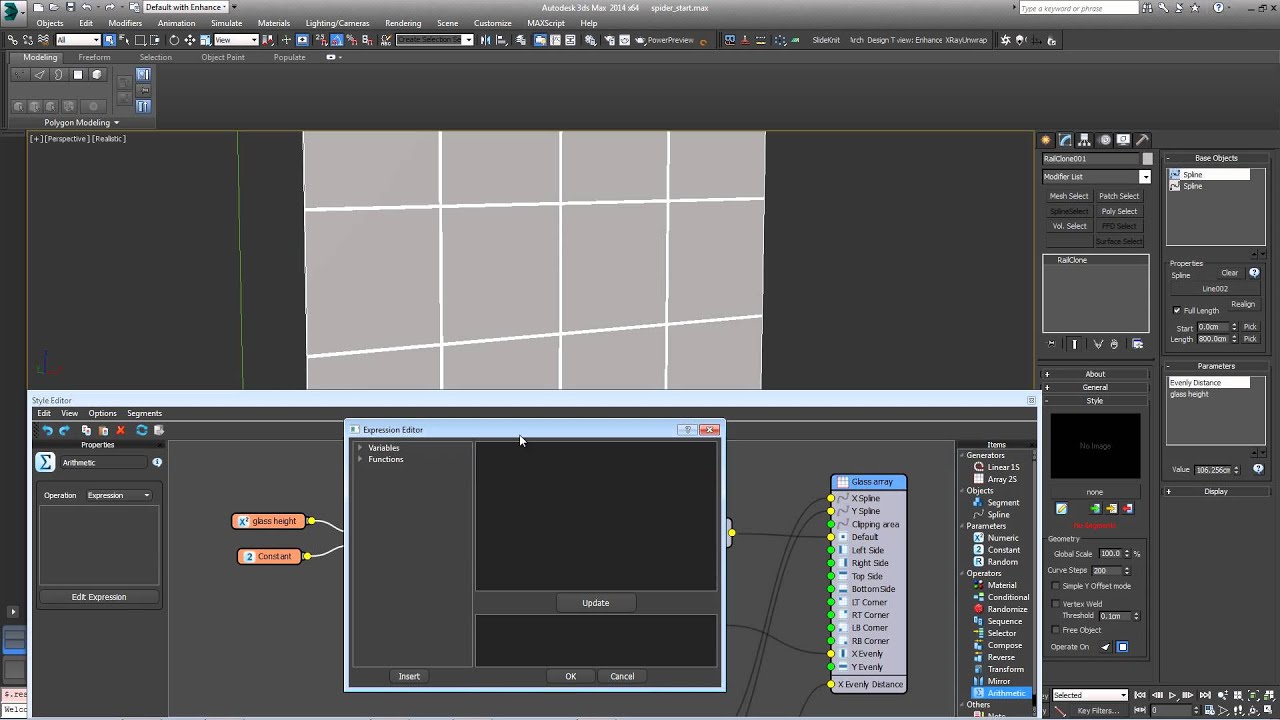The height and width of the screenshot is (720, 1280).
Task: Click Update button in Expression Editor
Action: coord(596,603)
